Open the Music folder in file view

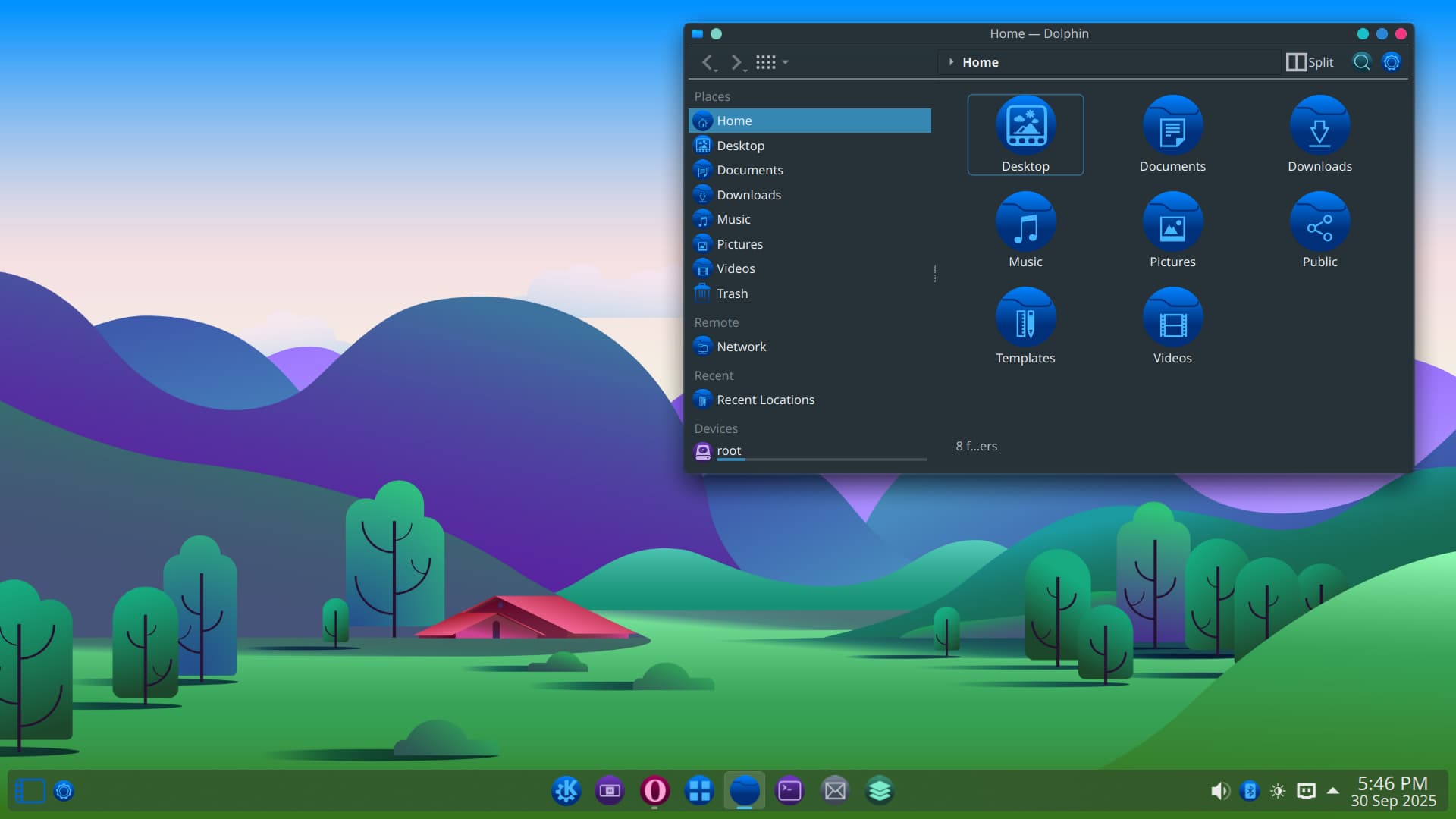pyautogui.click(x=1025, y=229)
